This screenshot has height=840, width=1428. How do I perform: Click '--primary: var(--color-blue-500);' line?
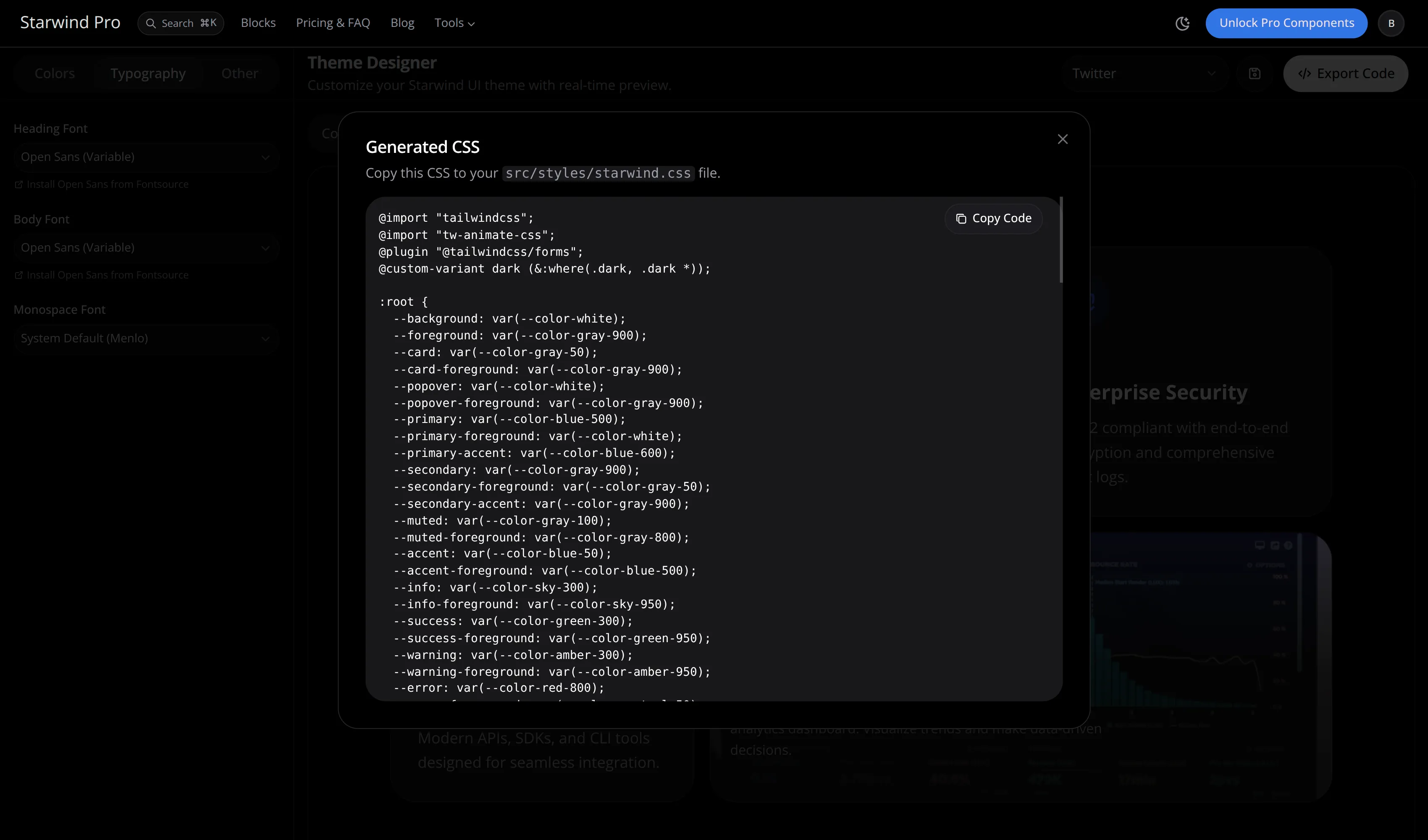pyautogui.click(x=509, y=420)
